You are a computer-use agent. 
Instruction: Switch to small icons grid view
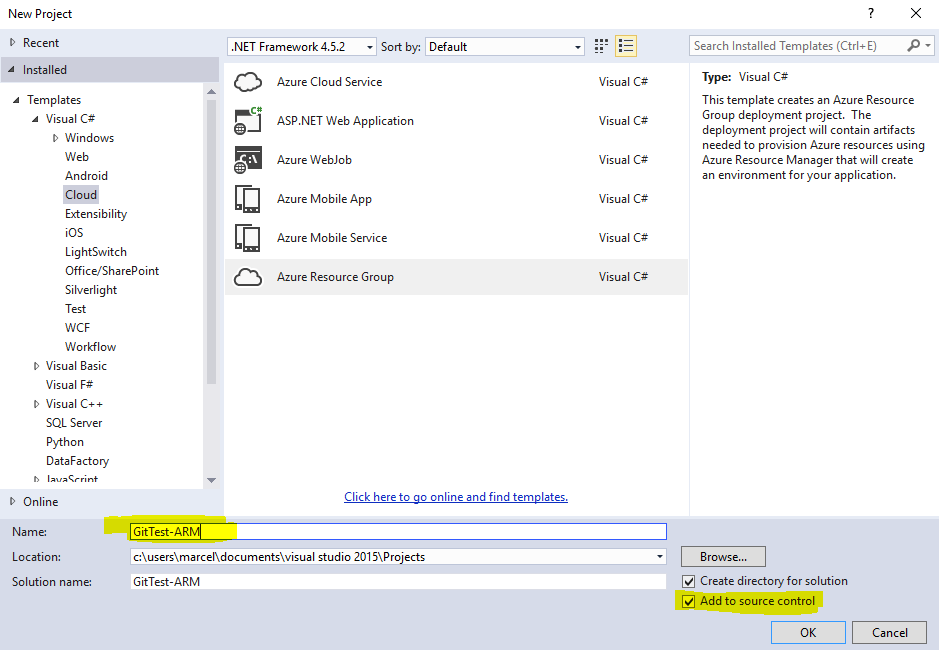click(x=601, y=46)
